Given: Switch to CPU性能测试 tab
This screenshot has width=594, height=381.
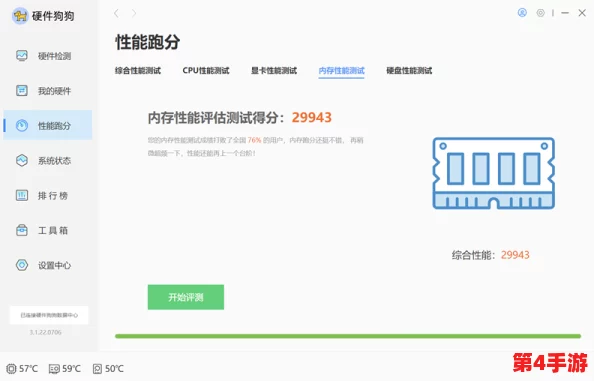Looking at the screenshot, I should (206, 70).
